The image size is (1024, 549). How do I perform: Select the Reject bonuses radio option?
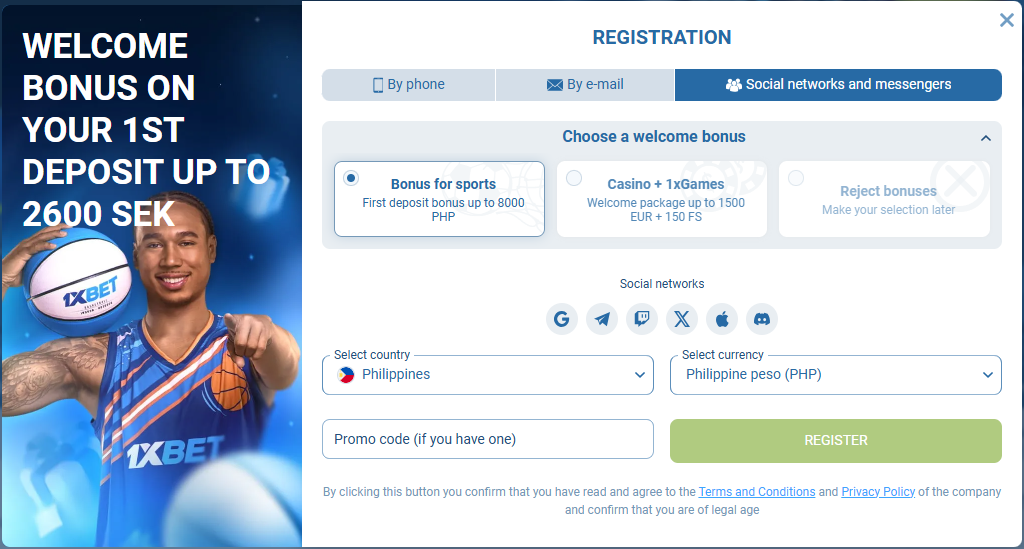pos(796,178)
